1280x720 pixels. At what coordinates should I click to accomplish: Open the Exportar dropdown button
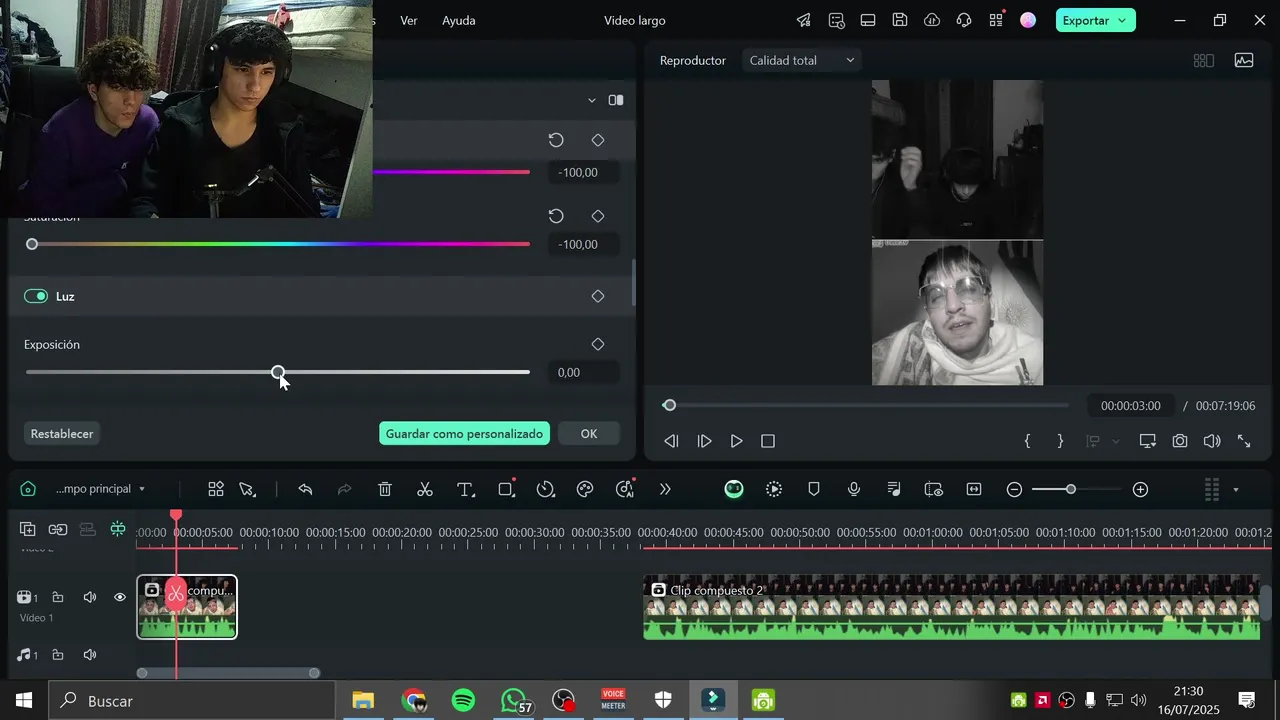(1095, 20)
